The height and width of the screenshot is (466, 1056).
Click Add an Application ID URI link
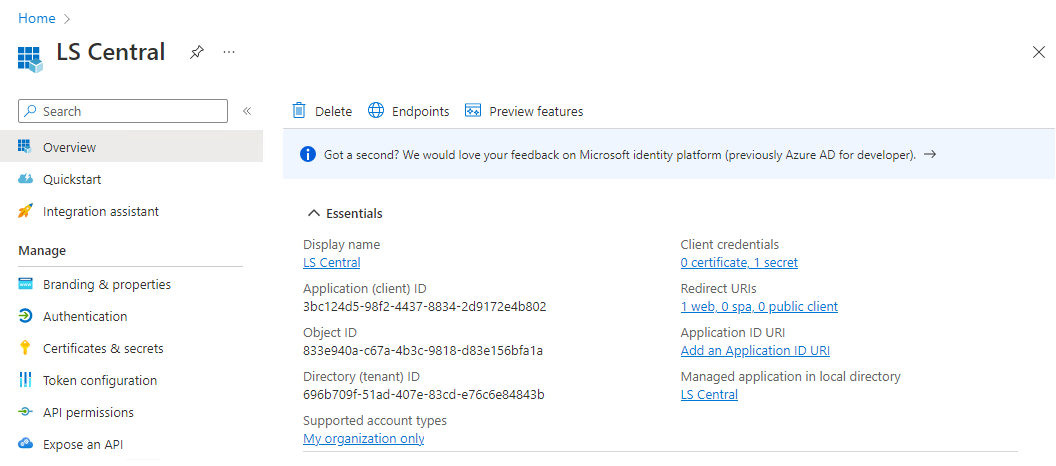(755, 351)
